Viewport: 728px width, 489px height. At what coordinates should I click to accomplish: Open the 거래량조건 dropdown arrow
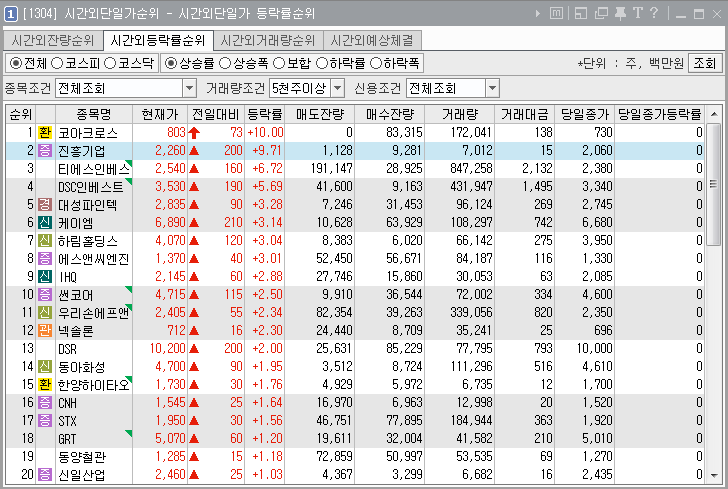point(338,88)
